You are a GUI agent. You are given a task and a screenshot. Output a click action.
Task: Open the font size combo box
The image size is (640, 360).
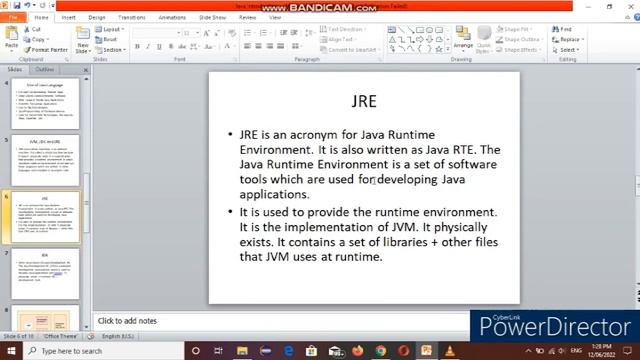click(191, 33)
